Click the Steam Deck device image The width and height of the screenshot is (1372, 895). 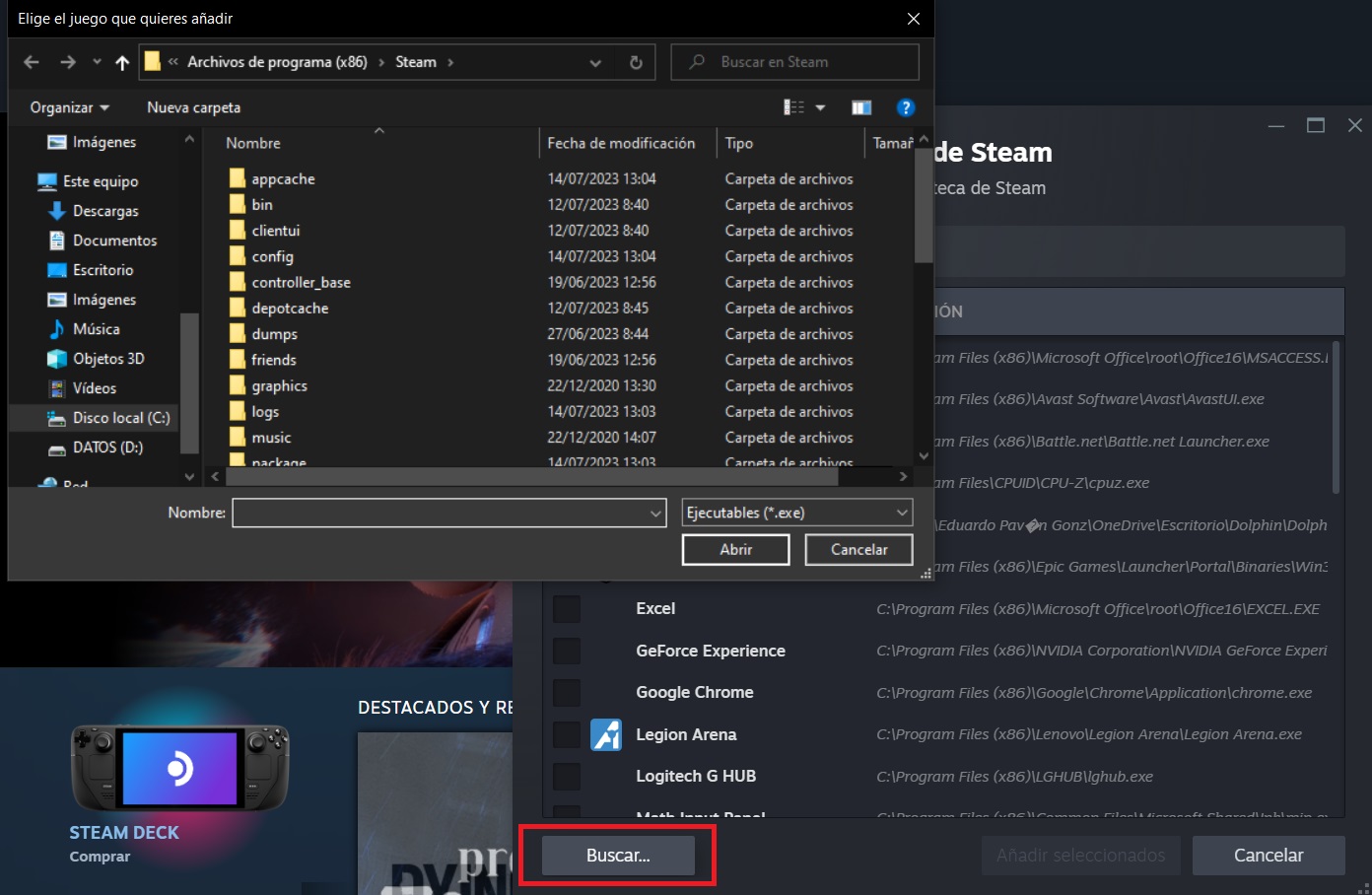[x=179, y=768]
